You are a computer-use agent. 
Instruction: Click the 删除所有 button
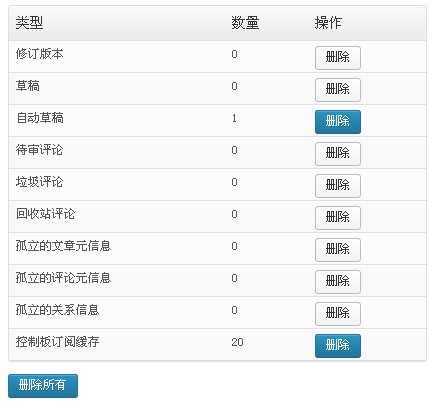[x=43, y=386]
